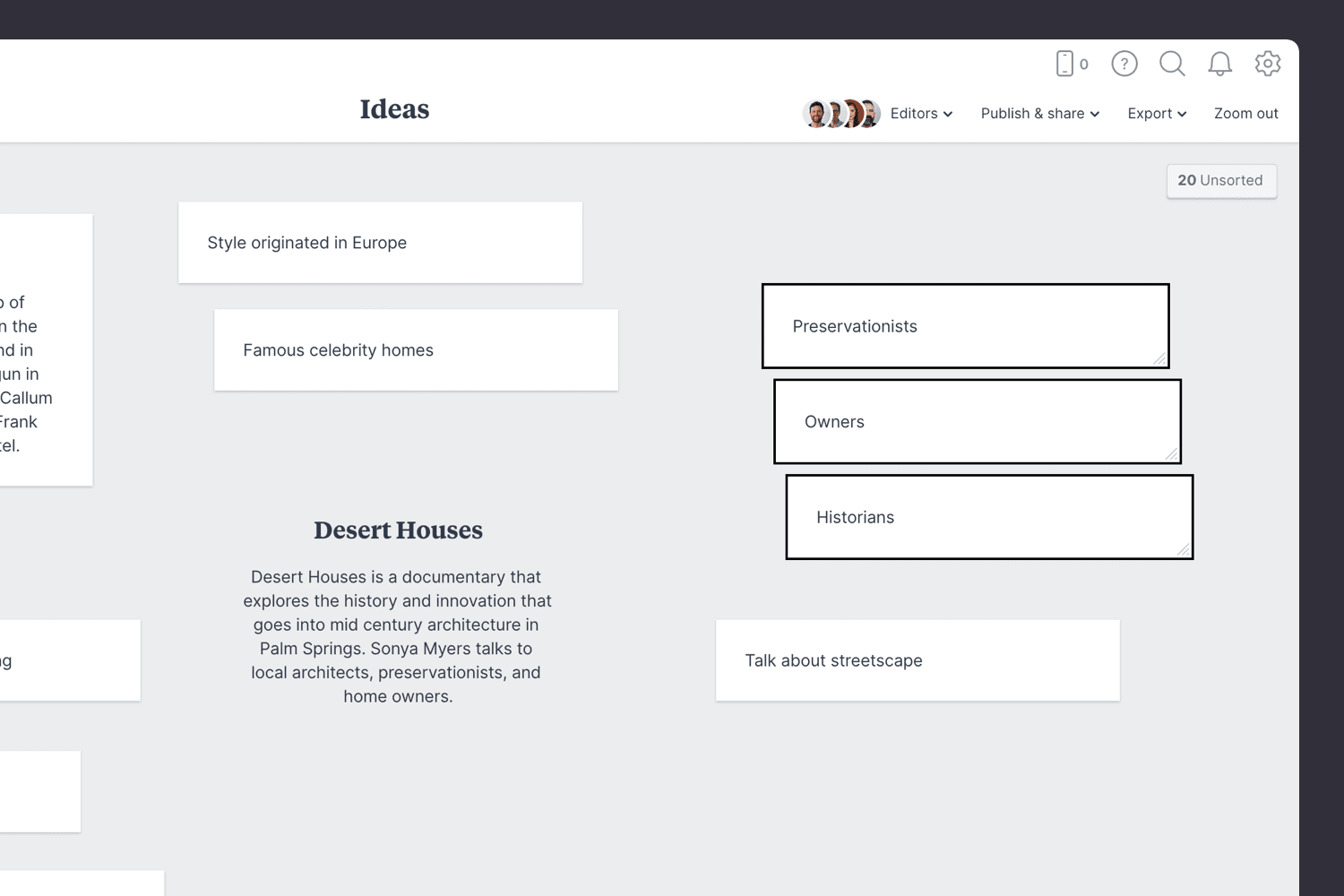
Task: Click the Desert Houses heading
Action: pyautogui.click(x=398, y=530)
